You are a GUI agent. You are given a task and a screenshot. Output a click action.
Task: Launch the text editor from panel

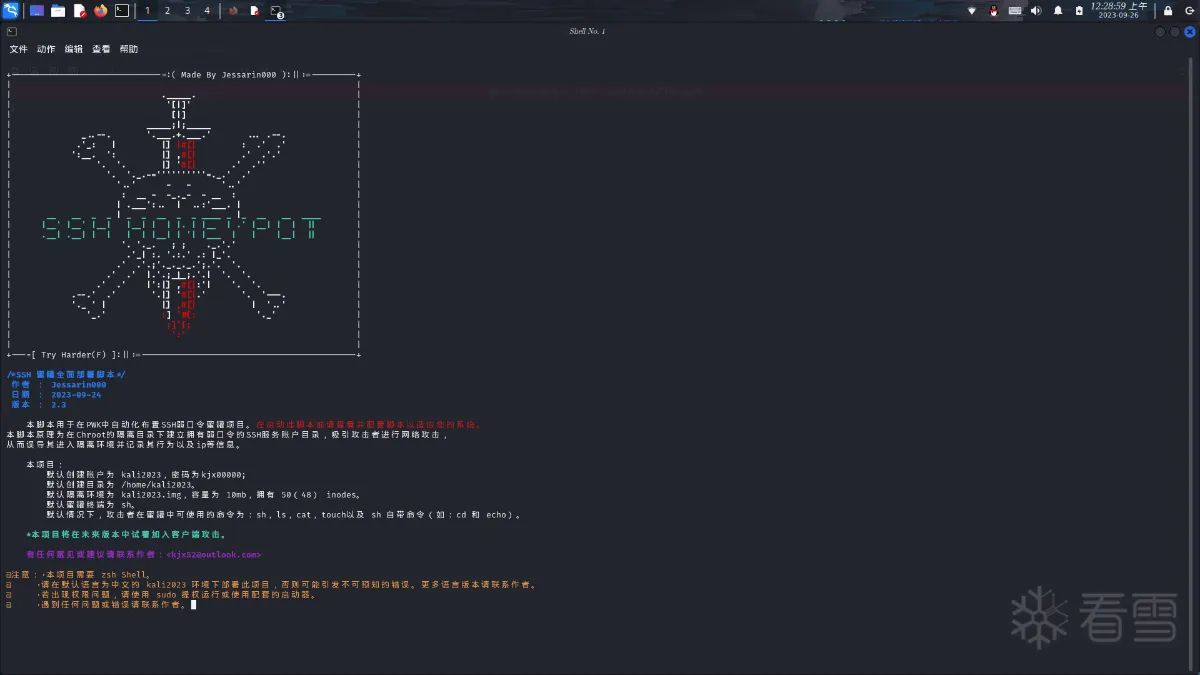tap(80, 11)
